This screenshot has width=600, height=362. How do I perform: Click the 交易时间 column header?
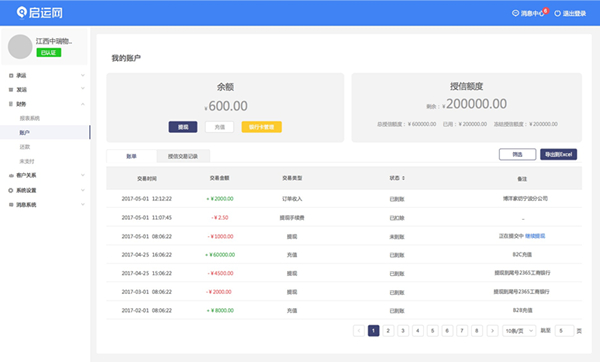pyautogui.click(x=147, y=179)
